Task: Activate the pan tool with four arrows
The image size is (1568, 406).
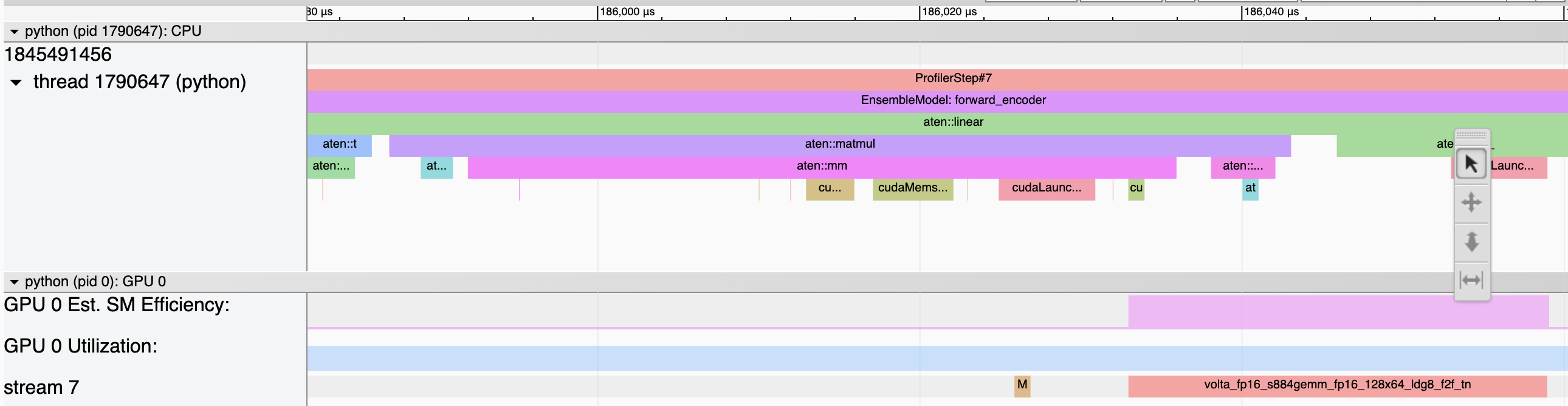Action: click(1471, 202)
